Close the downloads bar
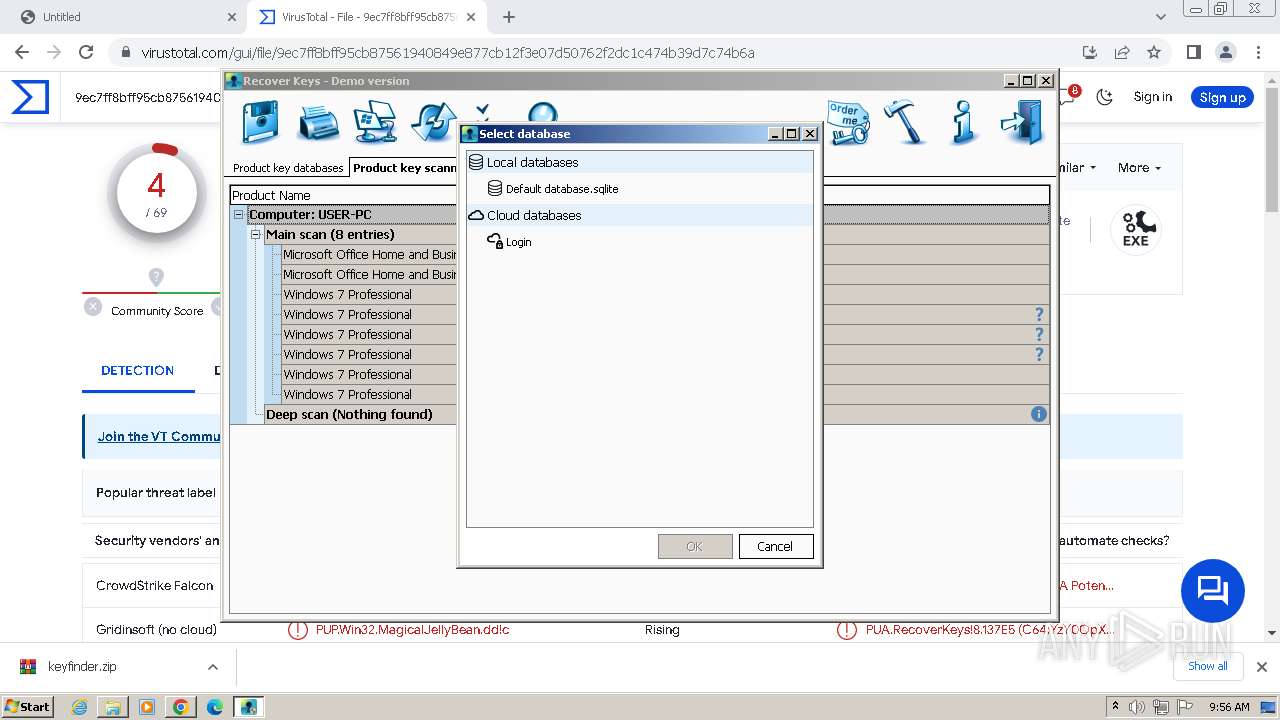This screenshot has height=720, width=1280. pyautogui.click(x=1261, y=667)
